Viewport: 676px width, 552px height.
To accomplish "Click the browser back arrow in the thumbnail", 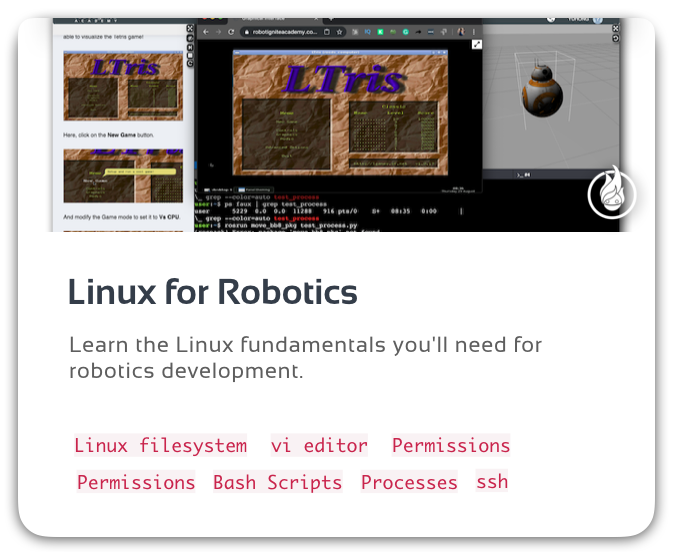I will point(206,32).
